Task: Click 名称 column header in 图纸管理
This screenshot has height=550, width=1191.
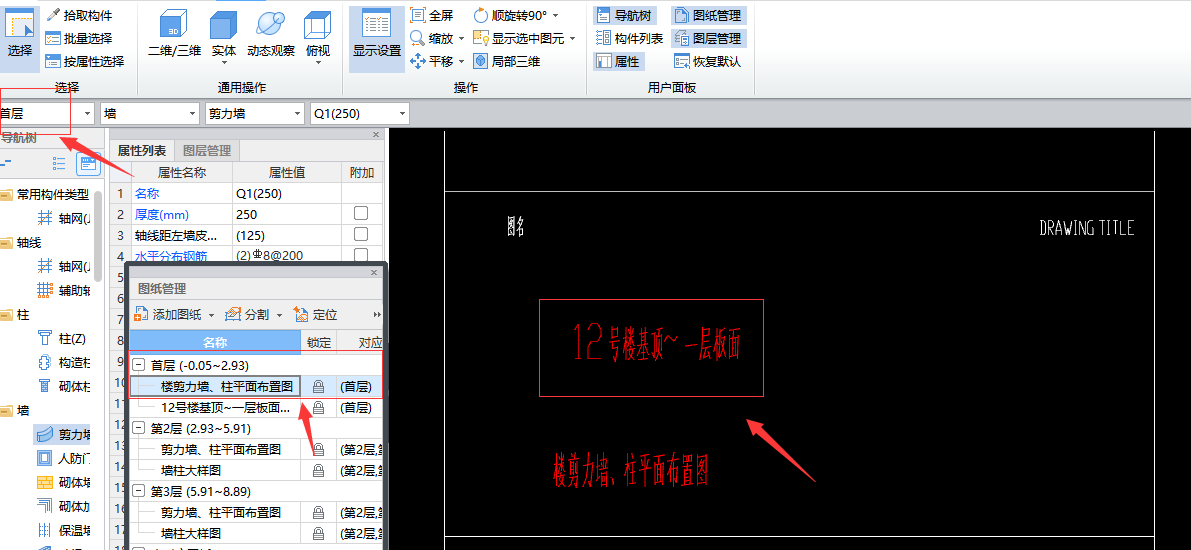Action: click(216, 343)
